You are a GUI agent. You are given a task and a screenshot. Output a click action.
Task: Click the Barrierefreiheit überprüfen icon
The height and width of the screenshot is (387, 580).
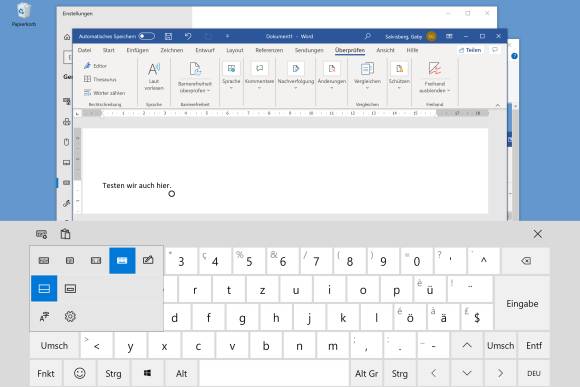[x=195, y=69]
